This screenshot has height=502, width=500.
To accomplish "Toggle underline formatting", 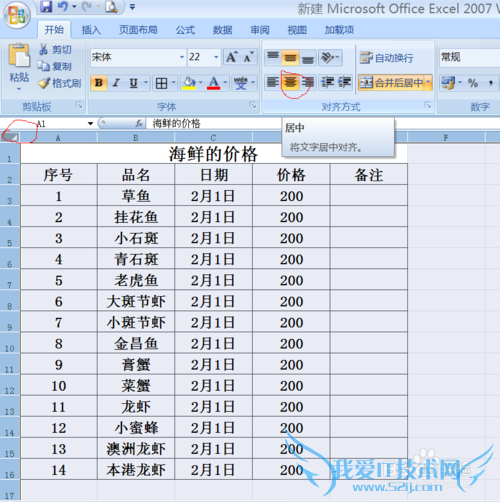I will 133,83.
